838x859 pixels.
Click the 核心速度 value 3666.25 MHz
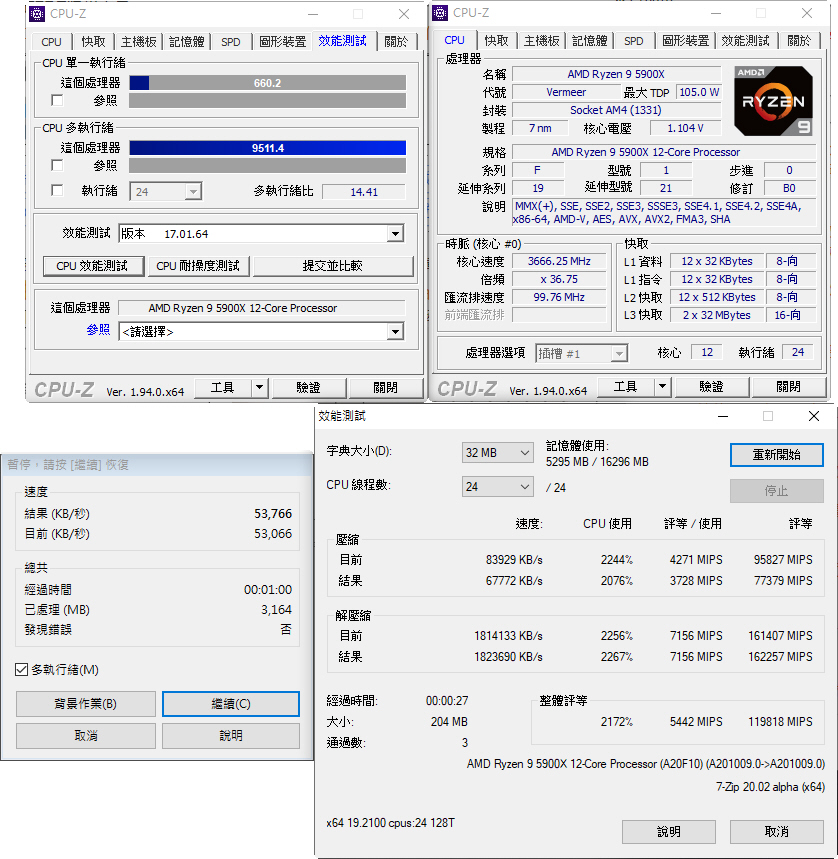(x=559, y=261)
